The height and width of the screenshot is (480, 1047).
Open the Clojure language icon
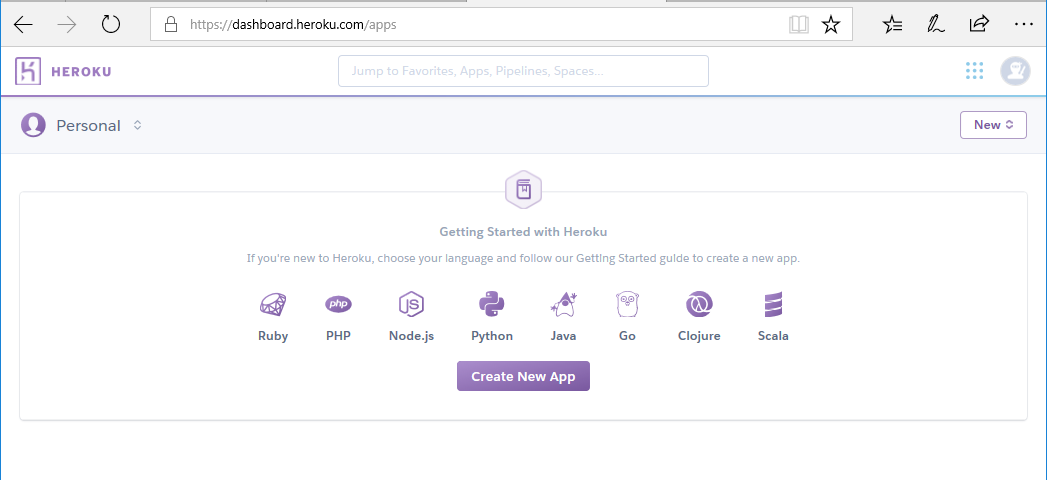click(698, 305)
